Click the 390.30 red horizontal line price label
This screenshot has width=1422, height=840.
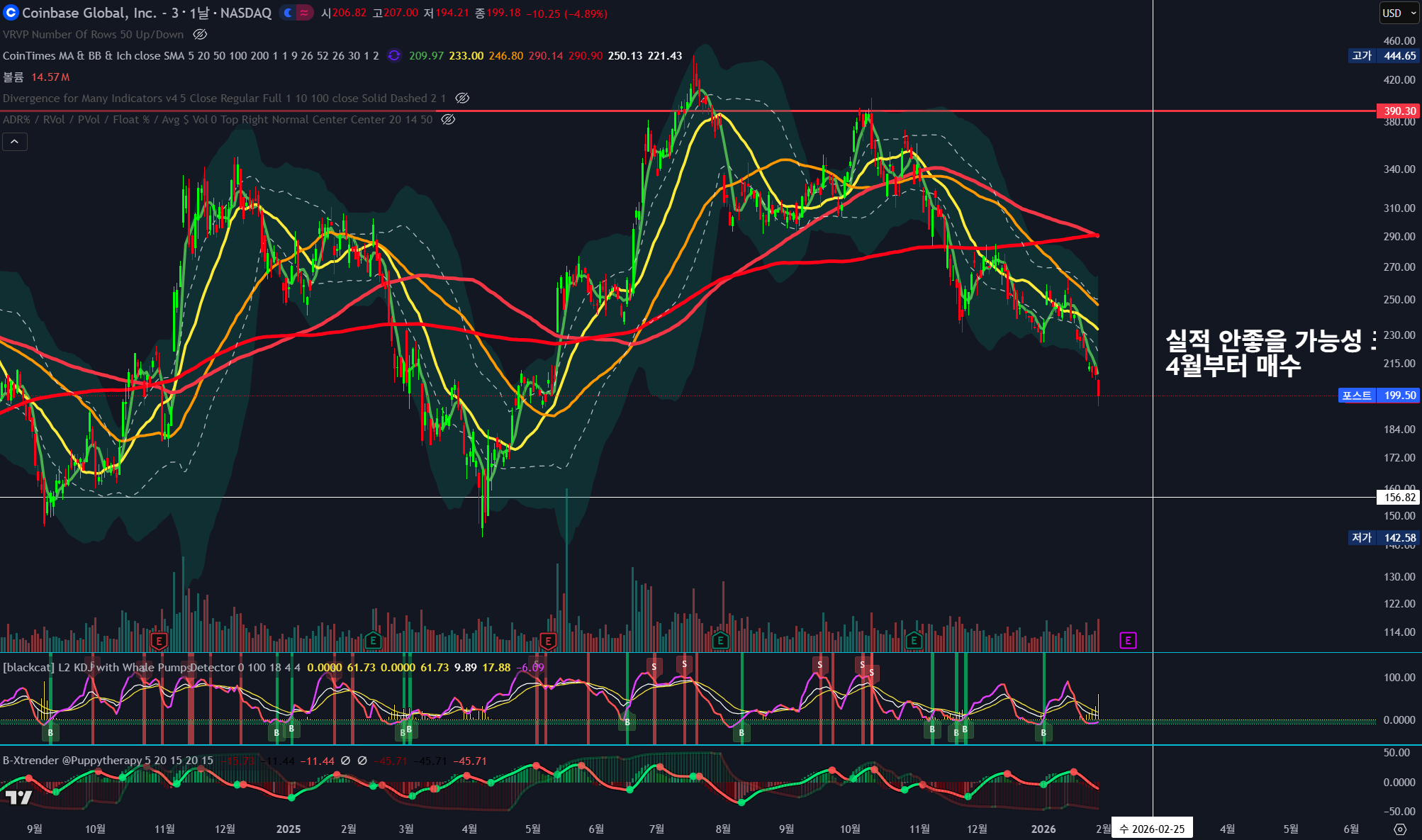[x=1399, y=111]
